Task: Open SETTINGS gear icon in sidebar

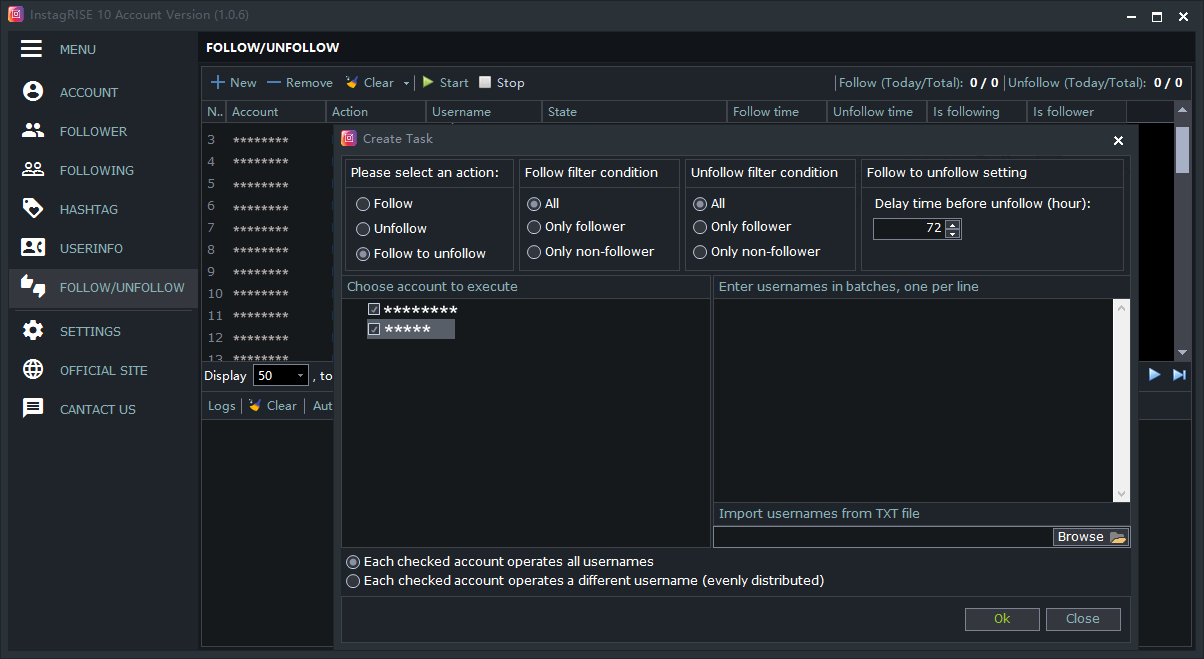Action: pos(33,331)
